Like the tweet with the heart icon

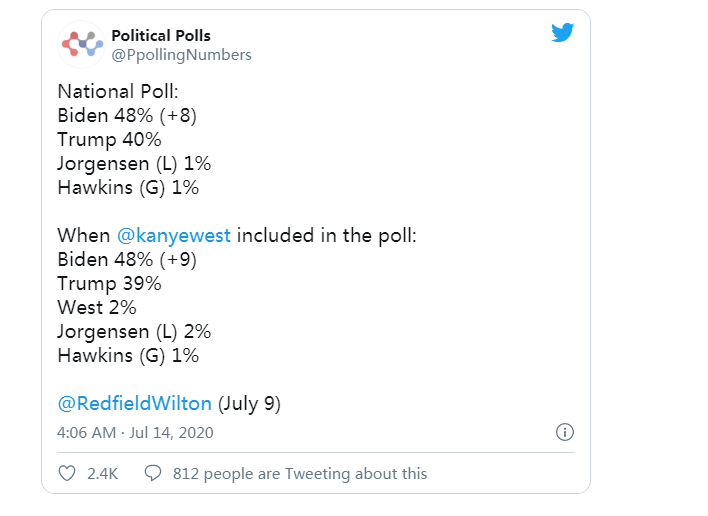(x=67, y=473)
